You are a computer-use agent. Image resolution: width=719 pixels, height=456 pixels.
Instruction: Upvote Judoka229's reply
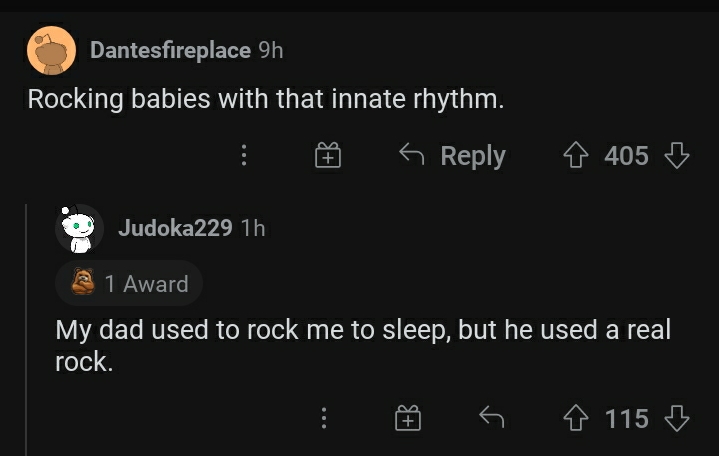tap(577, 419)
